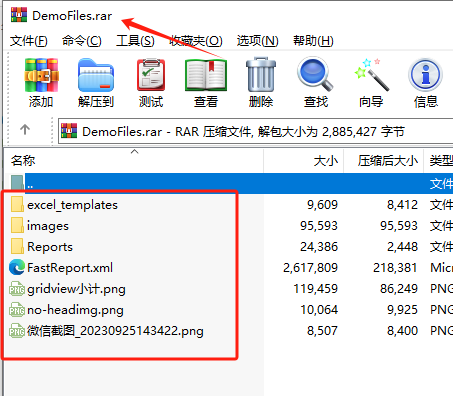Click size value 119,459

click(316, 289)
